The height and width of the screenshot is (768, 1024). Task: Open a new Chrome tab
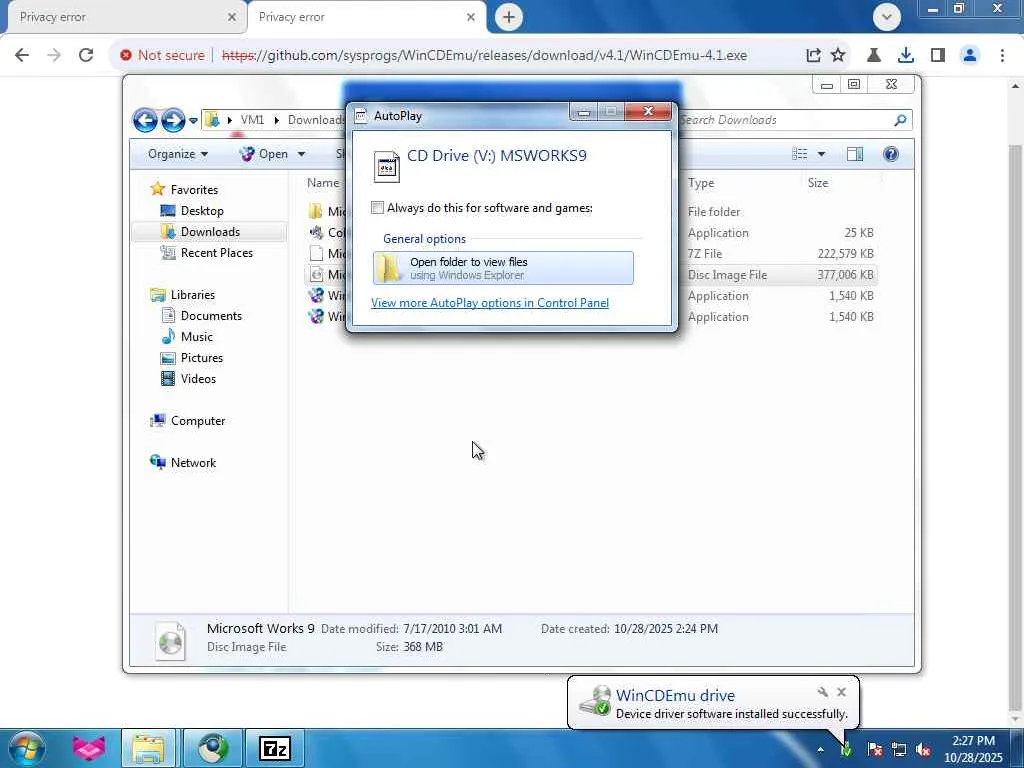pos(509,17)
